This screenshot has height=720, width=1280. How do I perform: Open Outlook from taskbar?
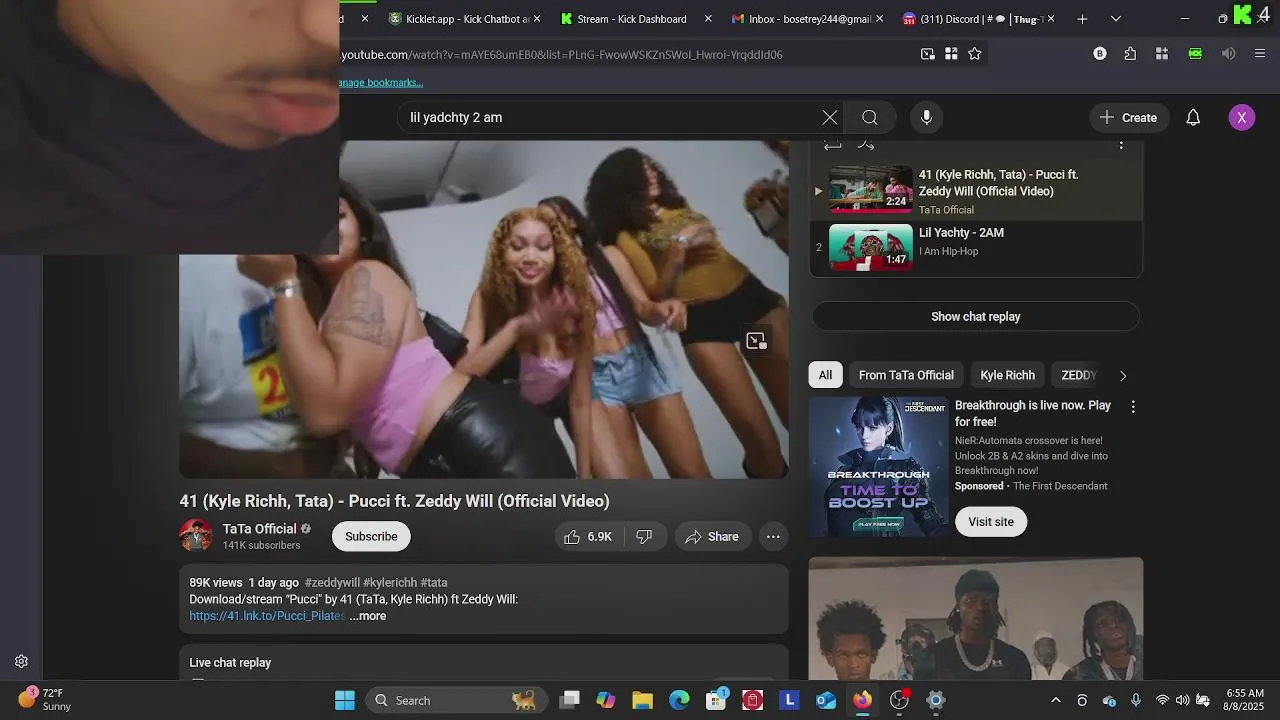[x=826, y=700]
